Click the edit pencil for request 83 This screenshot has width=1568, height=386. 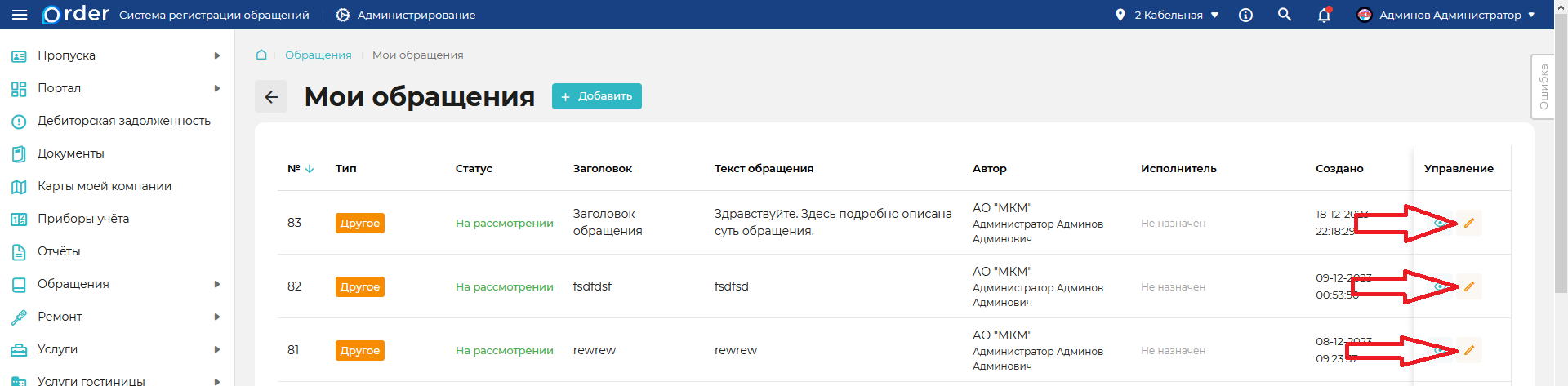pos(1468,223)
